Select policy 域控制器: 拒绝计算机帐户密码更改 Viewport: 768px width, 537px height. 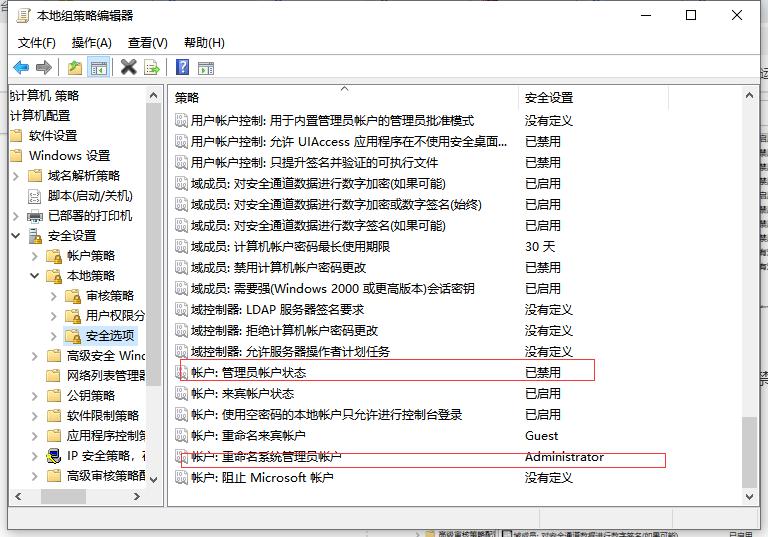(285, 331)
